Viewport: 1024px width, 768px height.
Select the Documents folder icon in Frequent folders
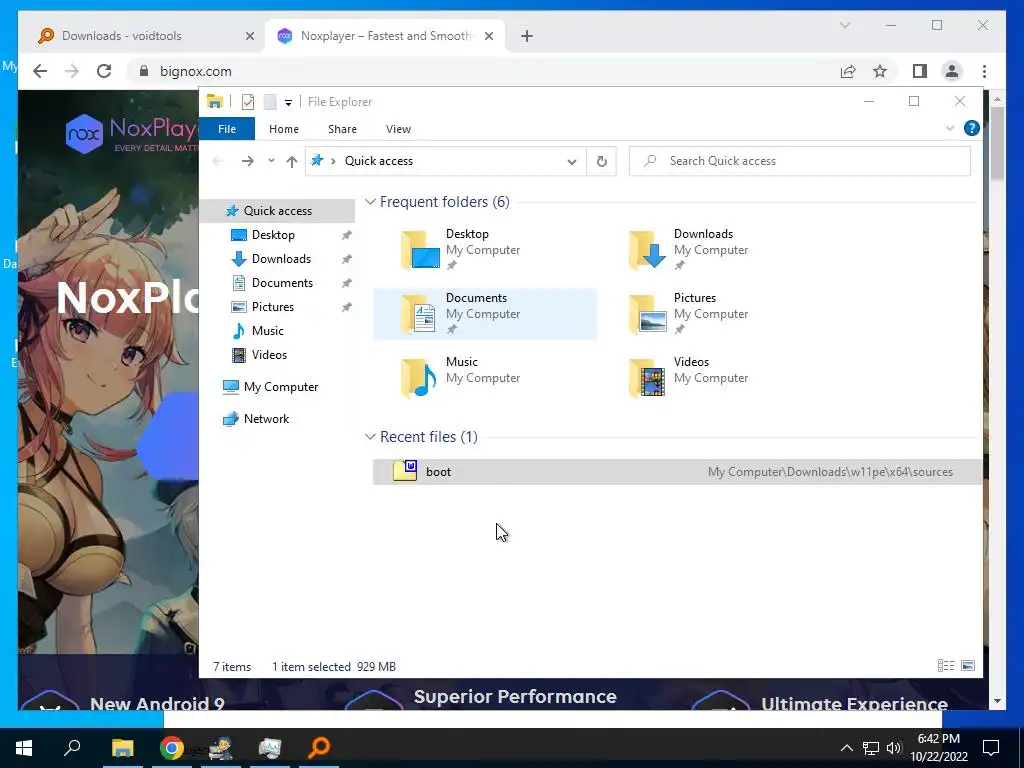coord(420,313)
